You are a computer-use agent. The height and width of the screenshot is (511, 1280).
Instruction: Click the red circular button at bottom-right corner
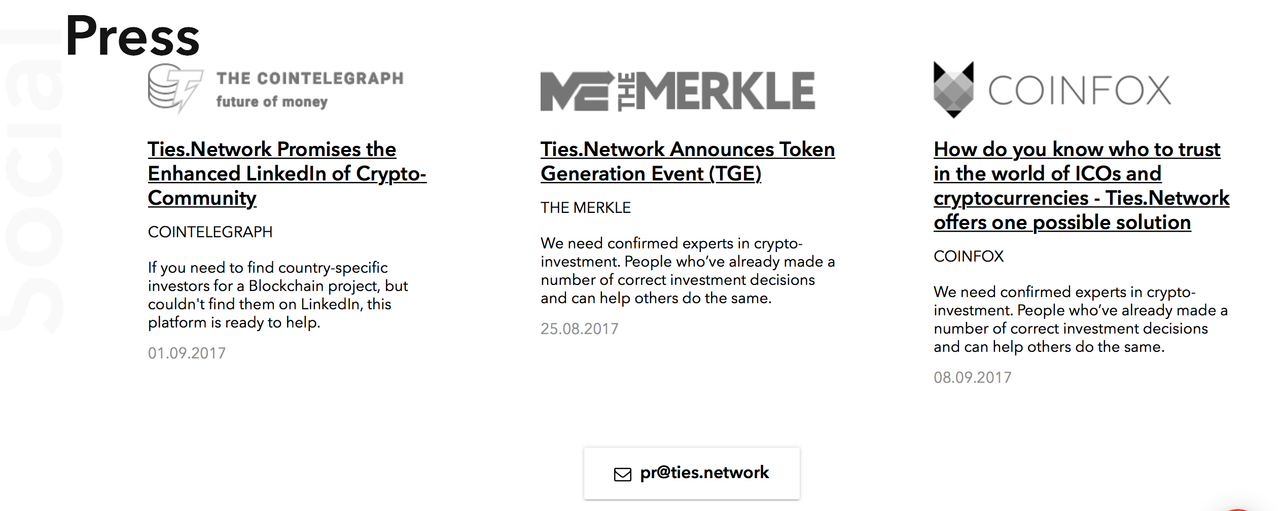[1238, 508]
